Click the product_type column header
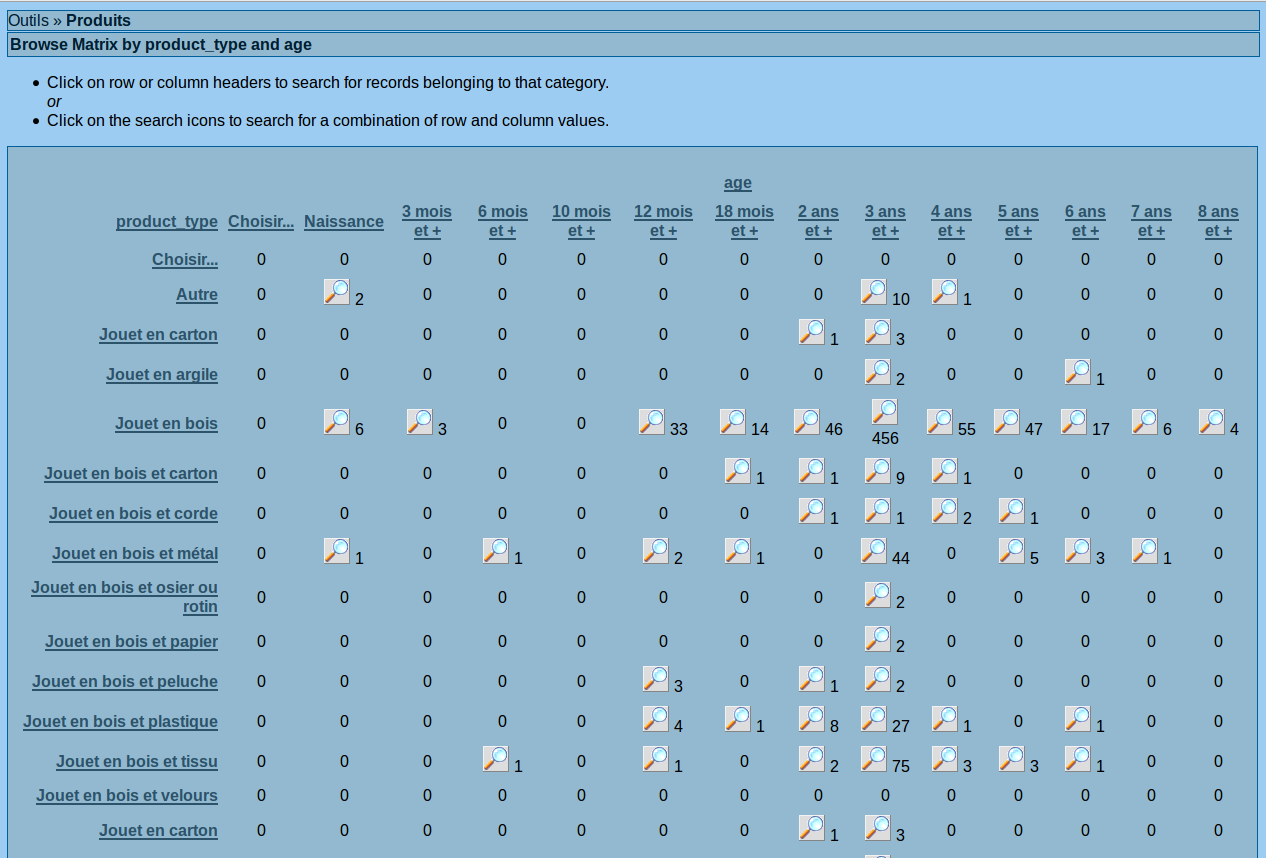This screenshot has height=858, width=1266. click(x=166, y=221)
